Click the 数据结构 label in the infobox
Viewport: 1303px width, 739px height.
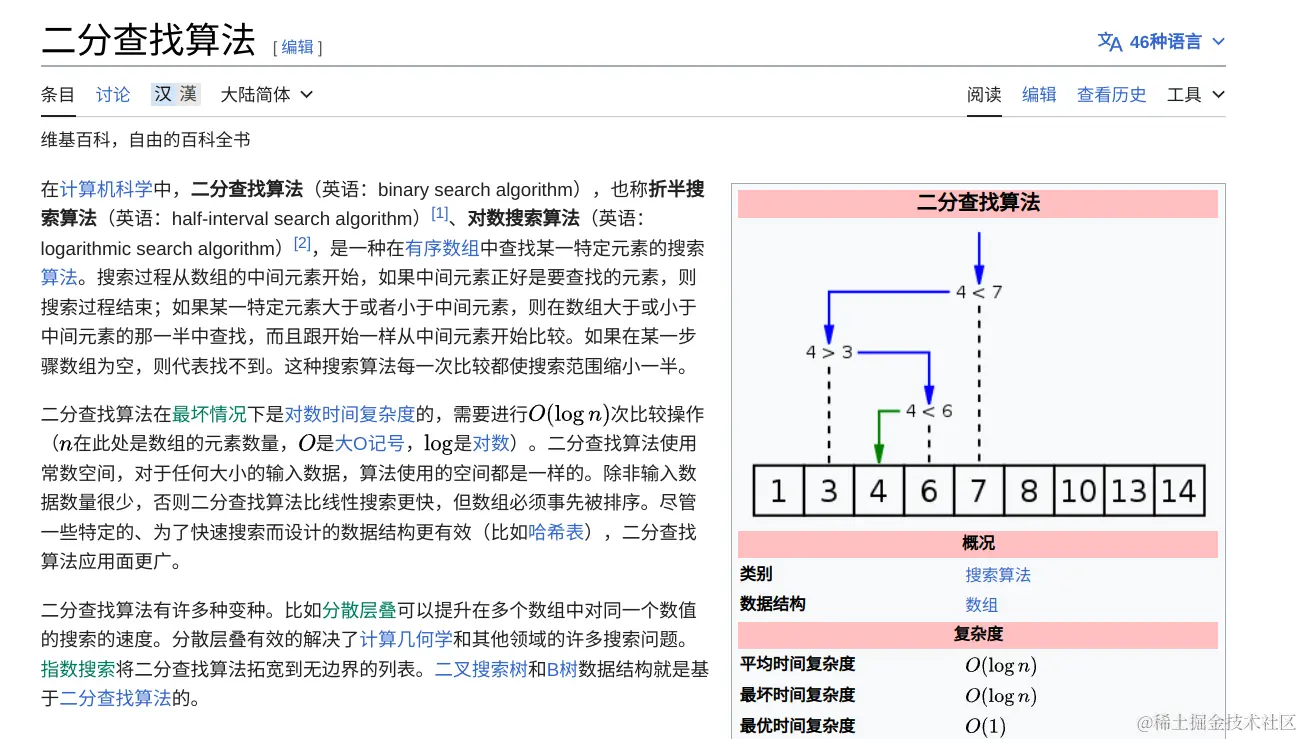click(x=772, y=604)
